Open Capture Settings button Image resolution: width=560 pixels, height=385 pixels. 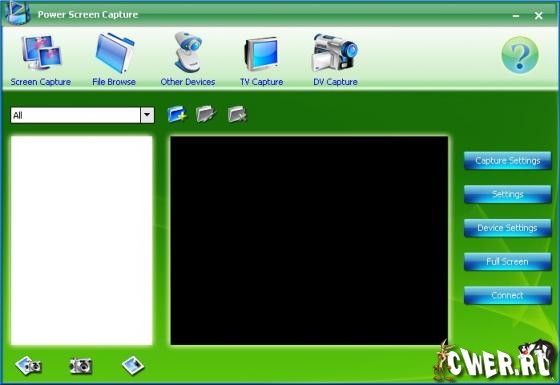(x=508, y=161)
